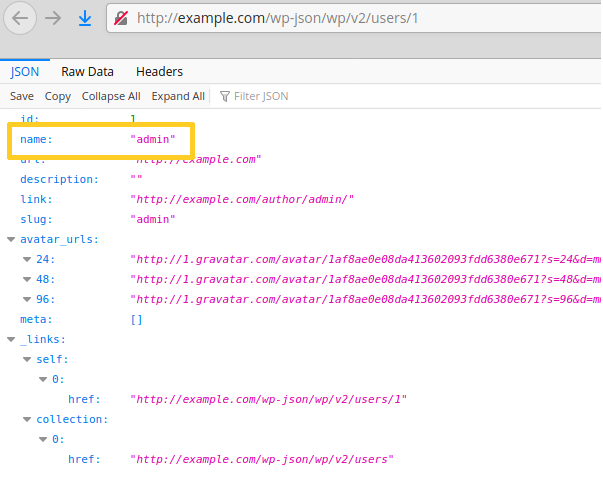
Task: Select the avatar_urls key label
Action: point(59,240)
